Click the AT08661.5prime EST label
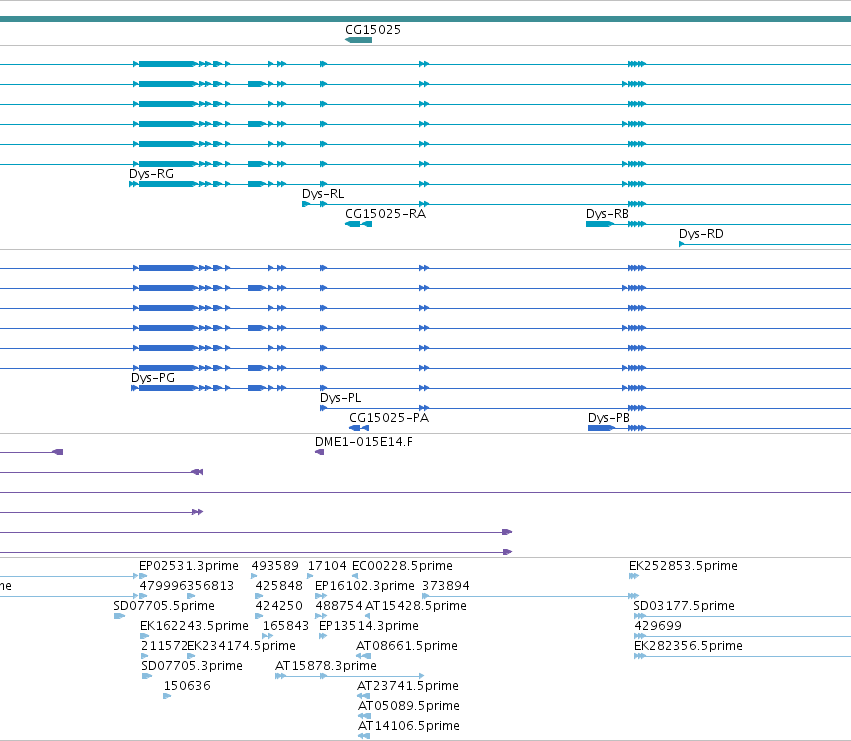This screenshot has width=851, height=741. click(407, 646)
